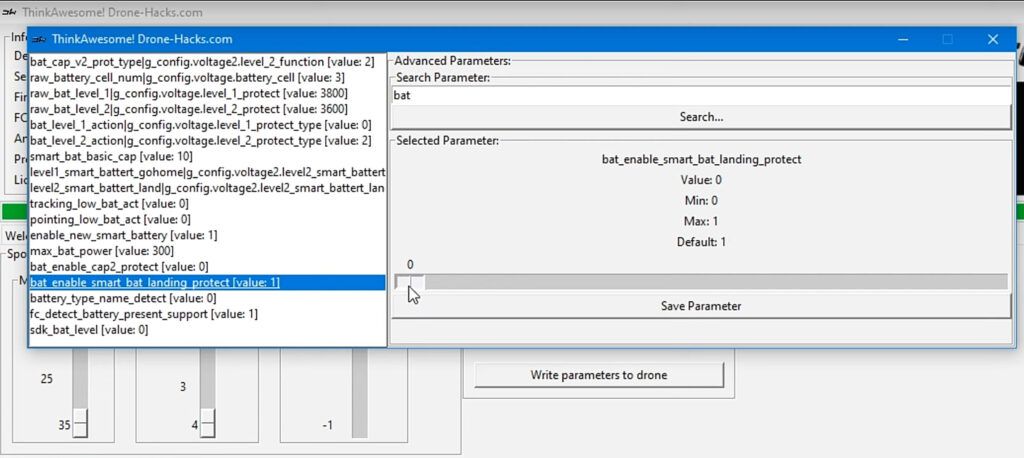Click the Search... button
The image size is (1024, 458).
tap(701, 118)
